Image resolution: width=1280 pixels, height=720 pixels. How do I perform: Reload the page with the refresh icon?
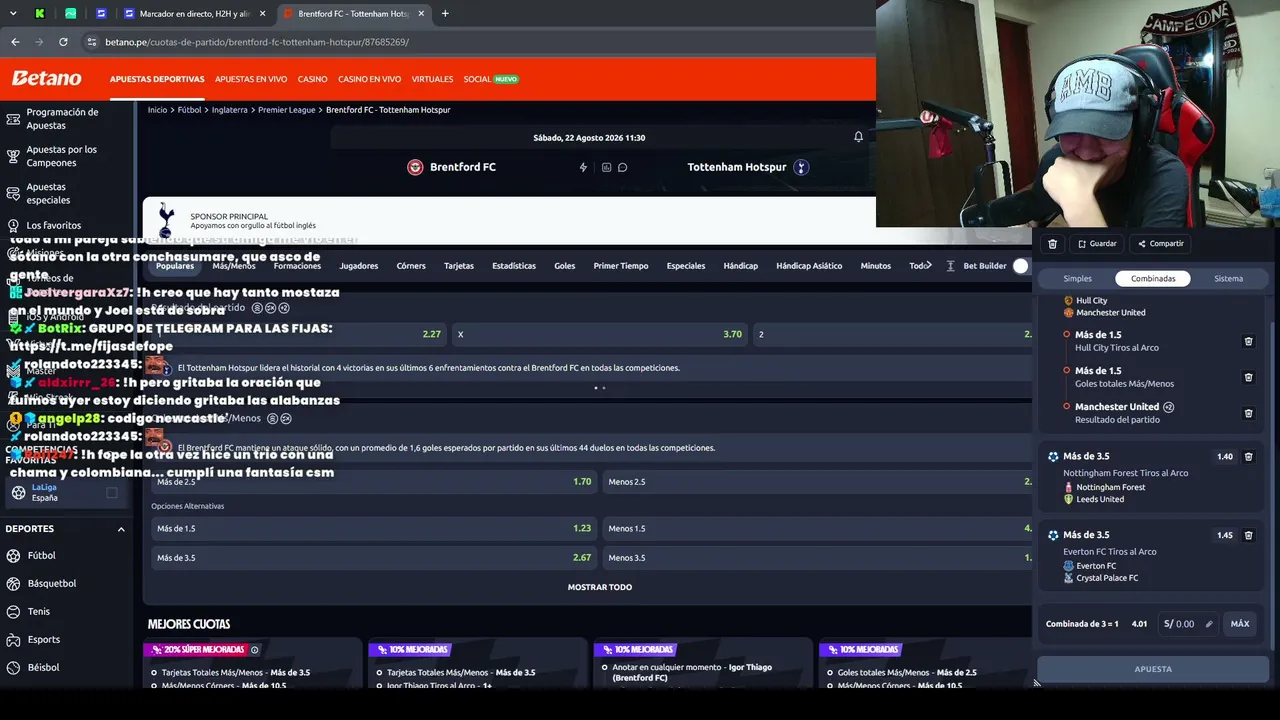[x=63, y=42]
